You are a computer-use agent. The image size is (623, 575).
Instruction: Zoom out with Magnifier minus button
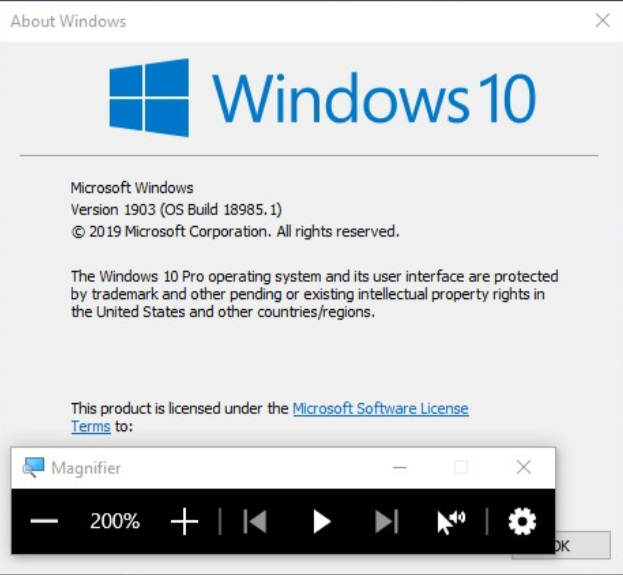[x=44, y=521]
